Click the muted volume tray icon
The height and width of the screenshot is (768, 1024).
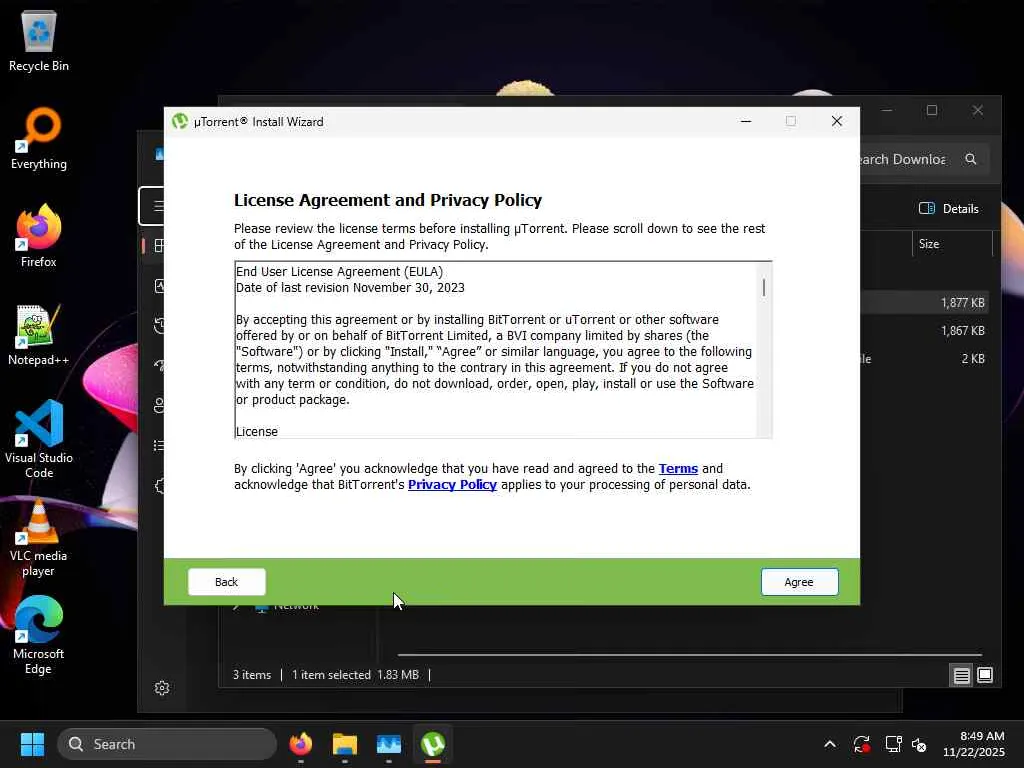click(919, 744)
